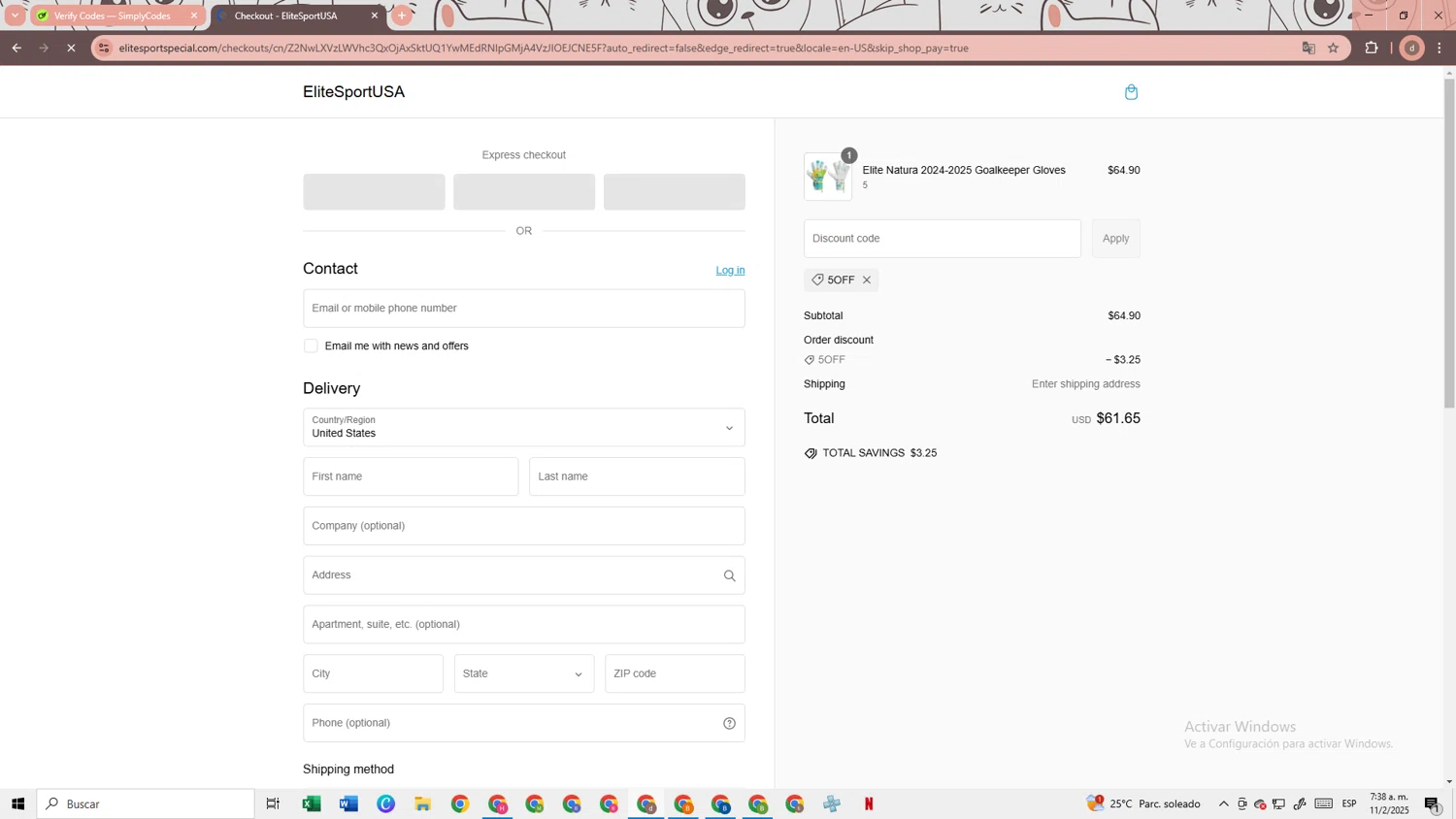Open a new browser tab

click(402, 16)
